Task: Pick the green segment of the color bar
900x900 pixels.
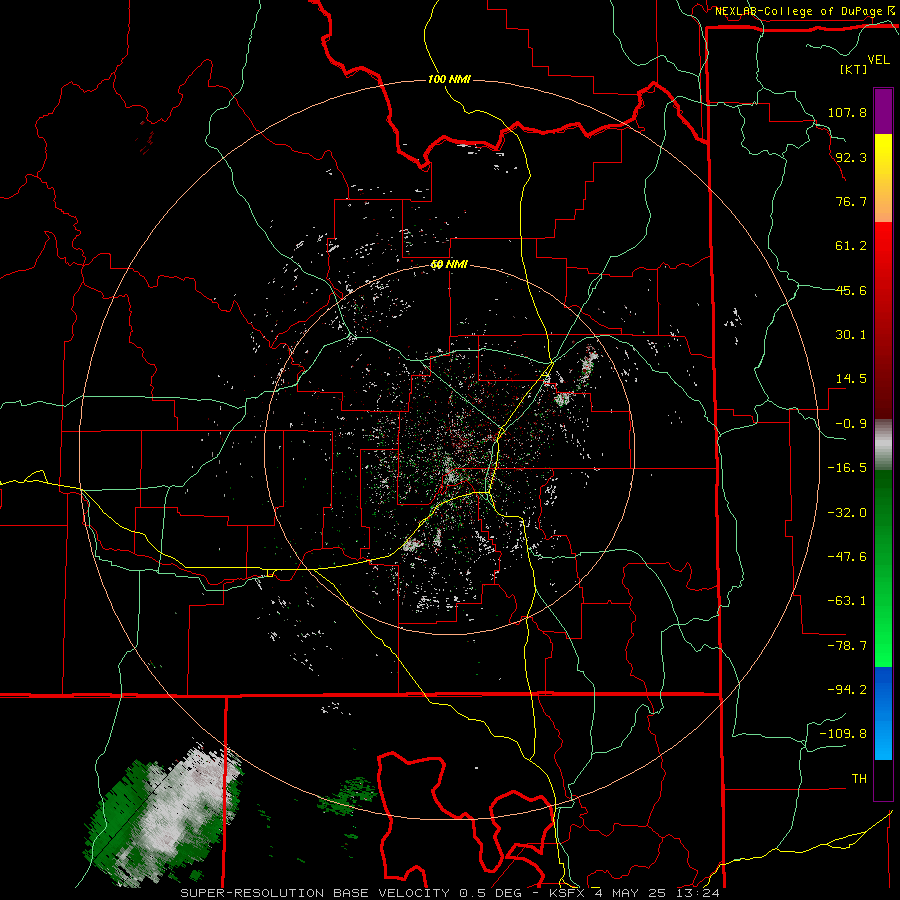Action: (883, 568)
